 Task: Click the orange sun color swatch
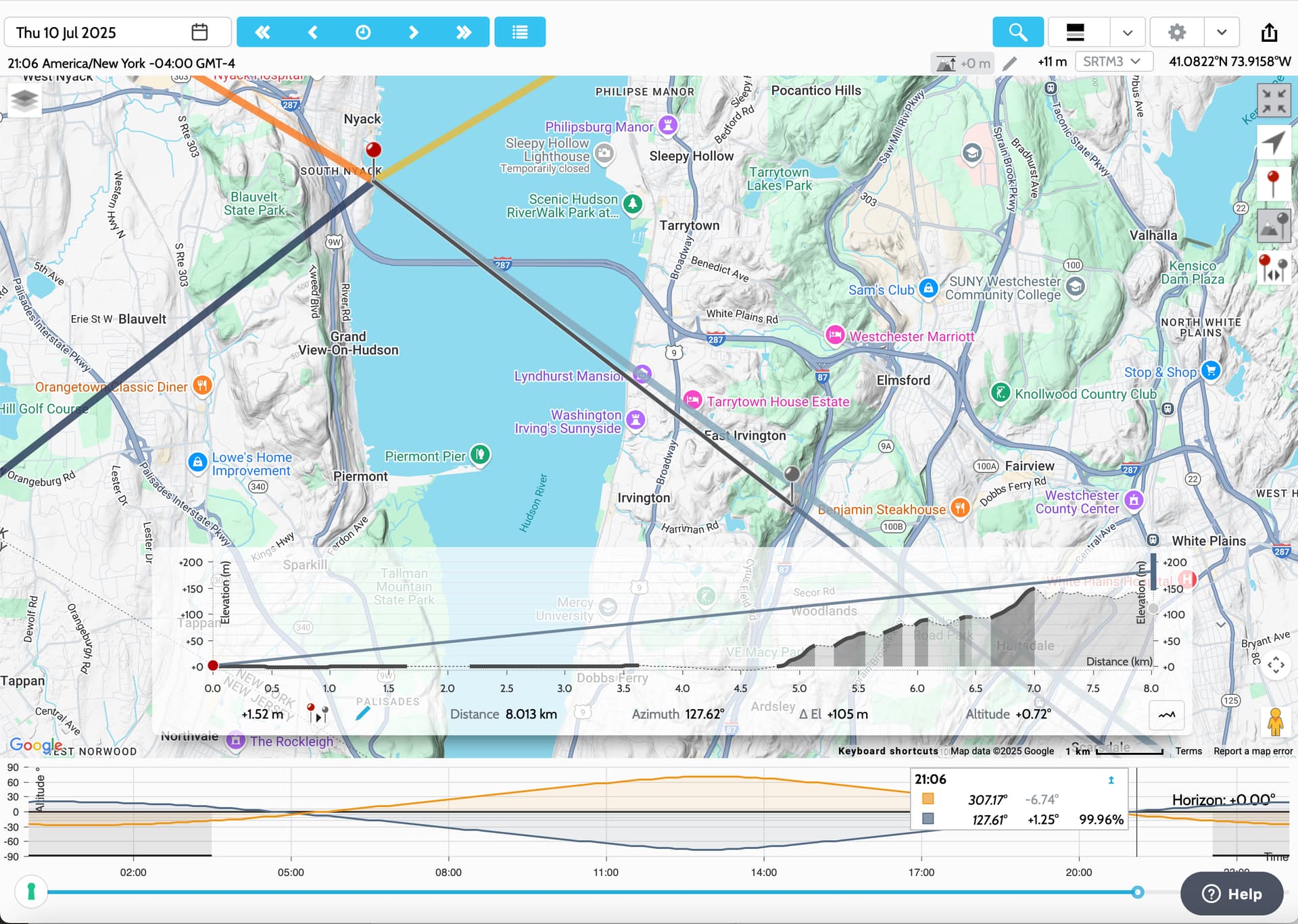(928, 799)
